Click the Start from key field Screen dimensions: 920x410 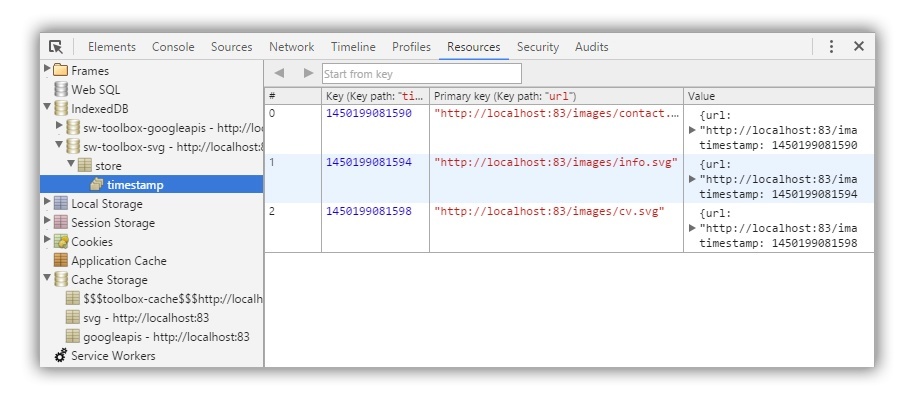[421, 74]
